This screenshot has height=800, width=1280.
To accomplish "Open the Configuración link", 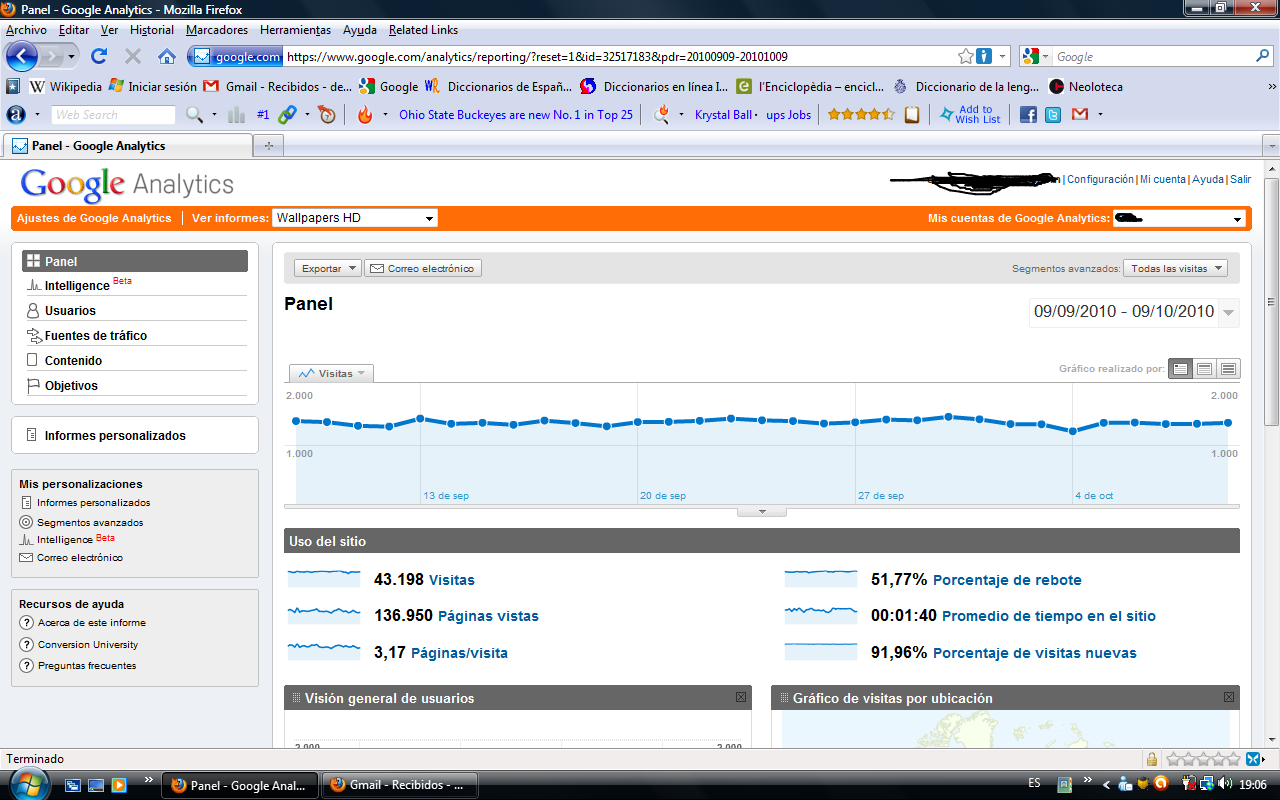I will (x=1100, y=179).
